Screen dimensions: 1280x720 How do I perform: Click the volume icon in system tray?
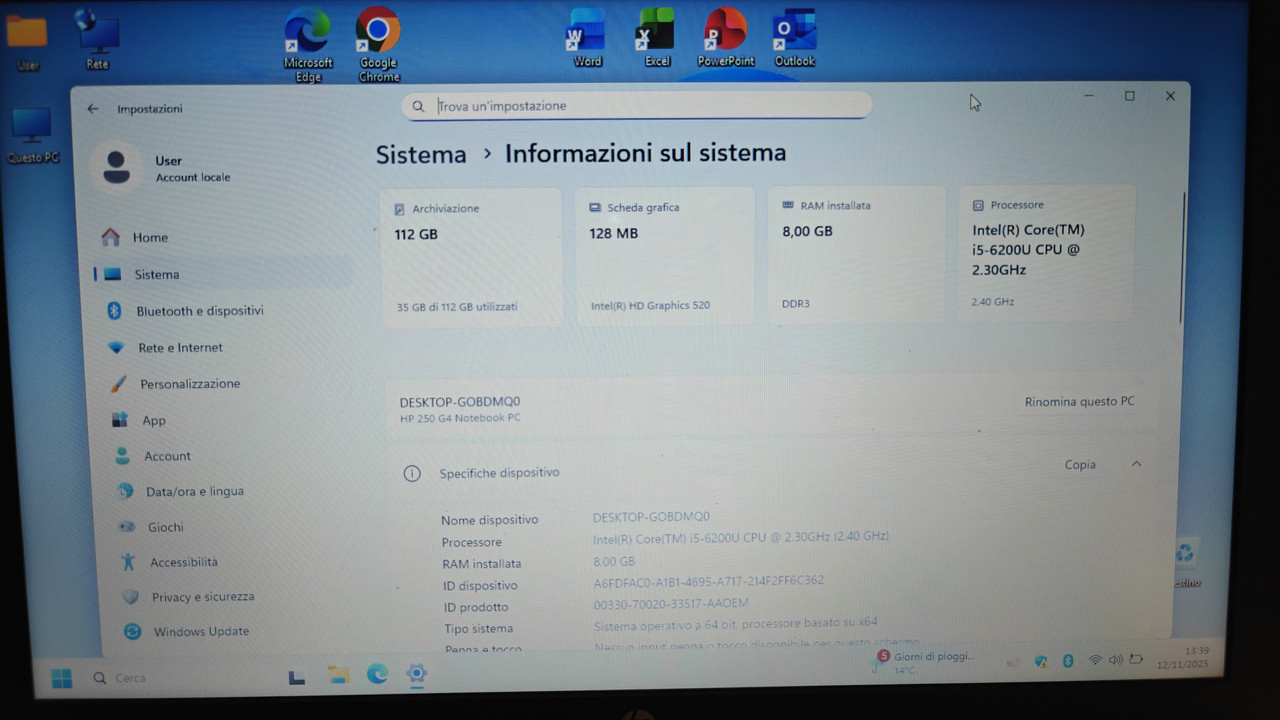[x=1115, y=660]
